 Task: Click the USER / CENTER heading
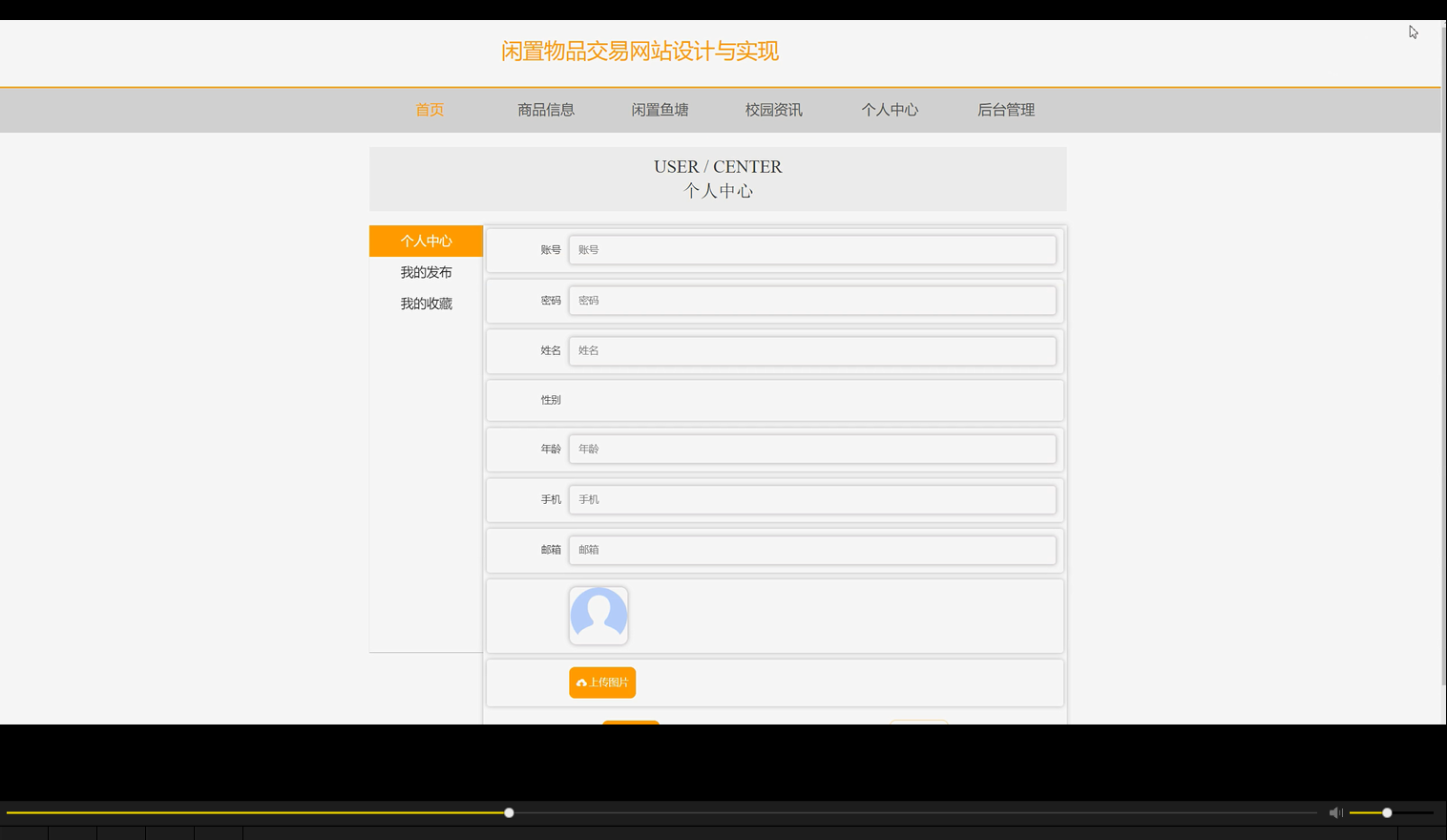click(718, 166)
